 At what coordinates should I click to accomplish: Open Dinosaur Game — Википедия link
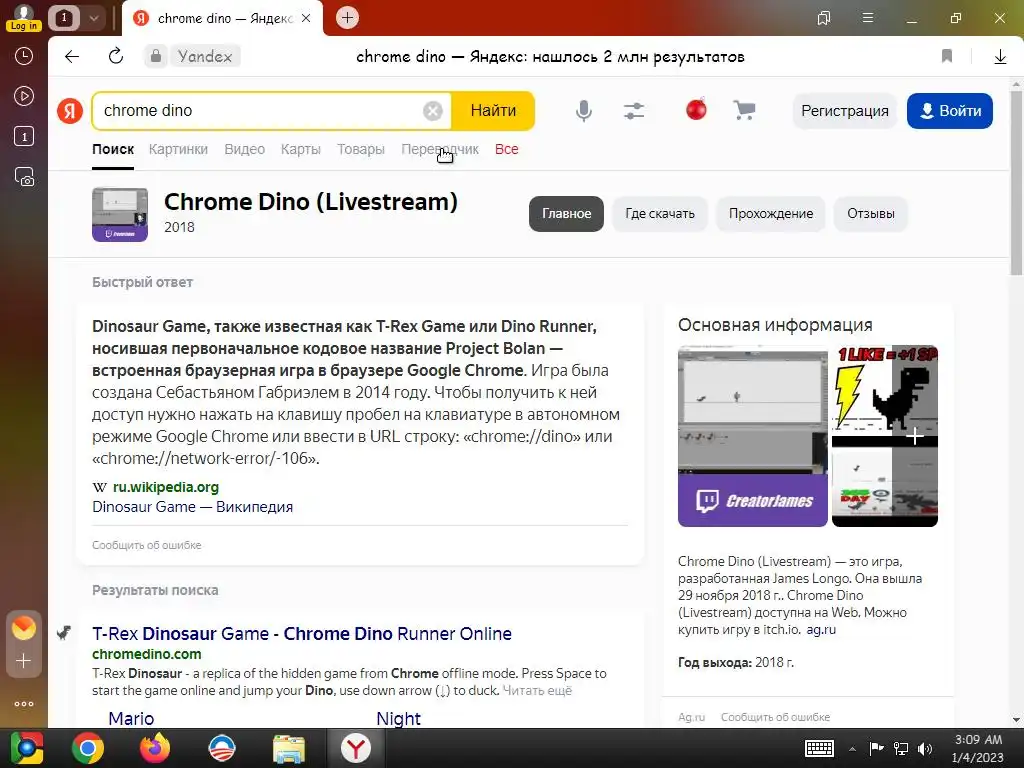[x=193, y=507]
